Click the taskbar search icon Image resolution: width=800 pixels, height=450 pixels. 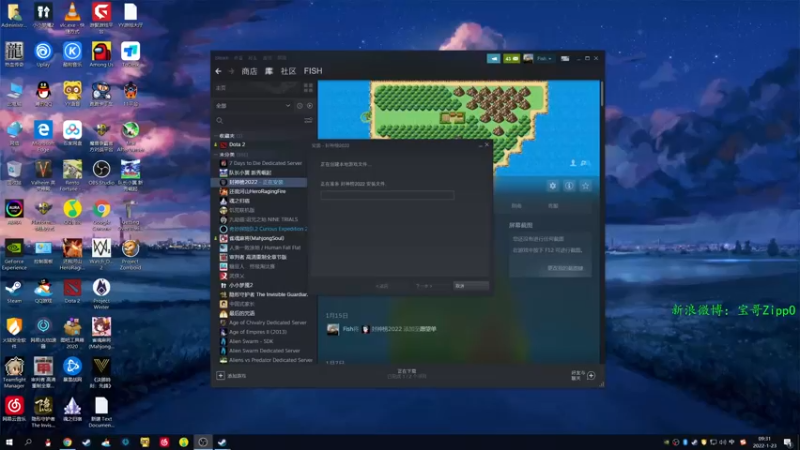click(28, 442)
